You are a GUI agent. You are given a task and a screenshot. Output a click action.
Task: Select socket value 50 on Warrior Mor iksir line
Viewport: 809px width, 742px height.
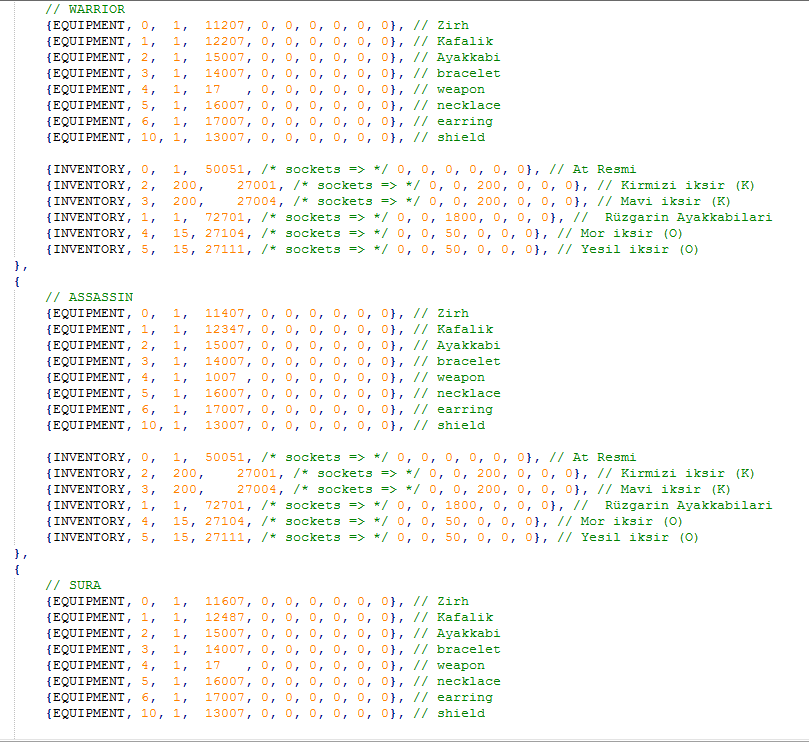(452, 233)
